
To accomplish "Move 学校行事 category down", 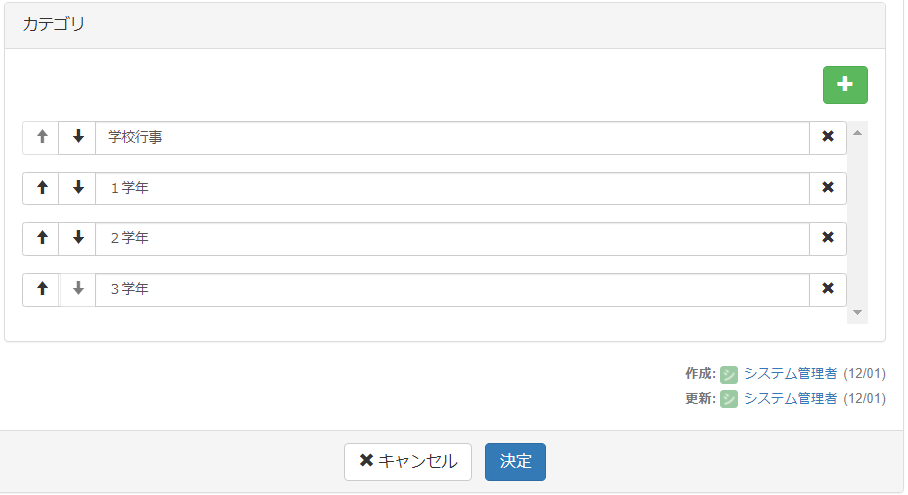I will [78, 138].
